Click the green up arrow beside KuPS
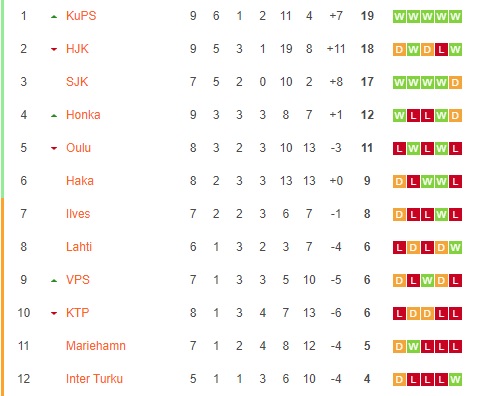The image size is (477, 396). point(54,17)
